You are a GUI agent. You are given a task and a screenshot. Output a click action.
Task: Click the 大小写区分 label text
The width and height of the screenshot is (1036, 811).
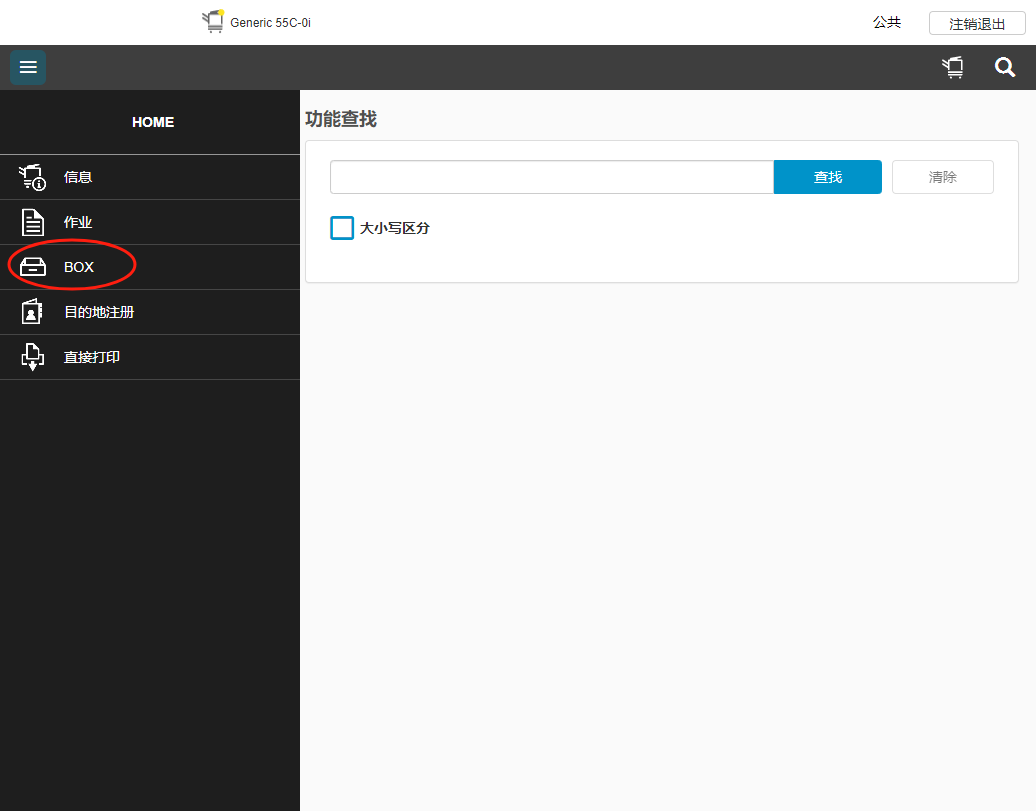pos(395,228)
